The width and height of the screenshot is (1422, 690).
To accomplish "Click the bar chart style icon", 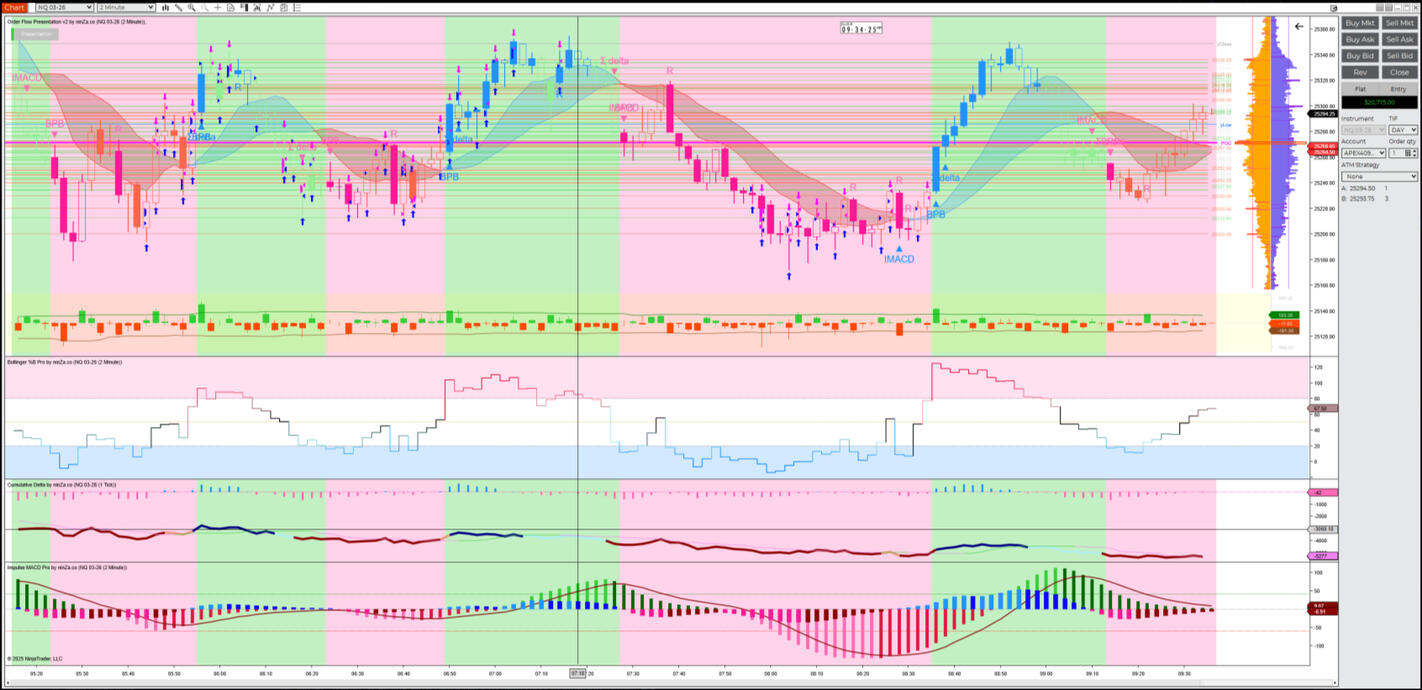I will click(x=165, y=7).
